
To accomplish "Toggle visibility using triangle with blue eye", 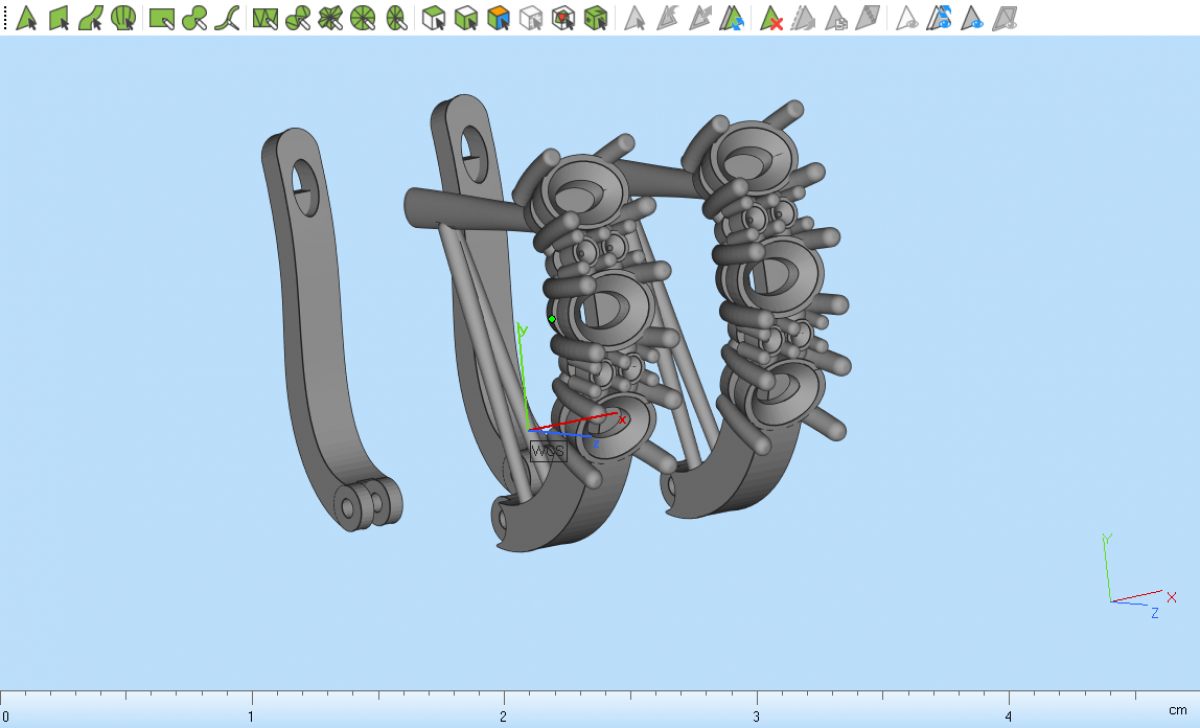I will point(971,17).
